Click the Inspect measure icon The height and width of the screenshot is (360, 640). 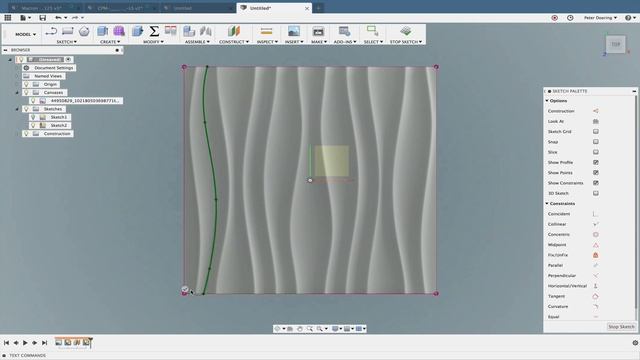point(266,31)
